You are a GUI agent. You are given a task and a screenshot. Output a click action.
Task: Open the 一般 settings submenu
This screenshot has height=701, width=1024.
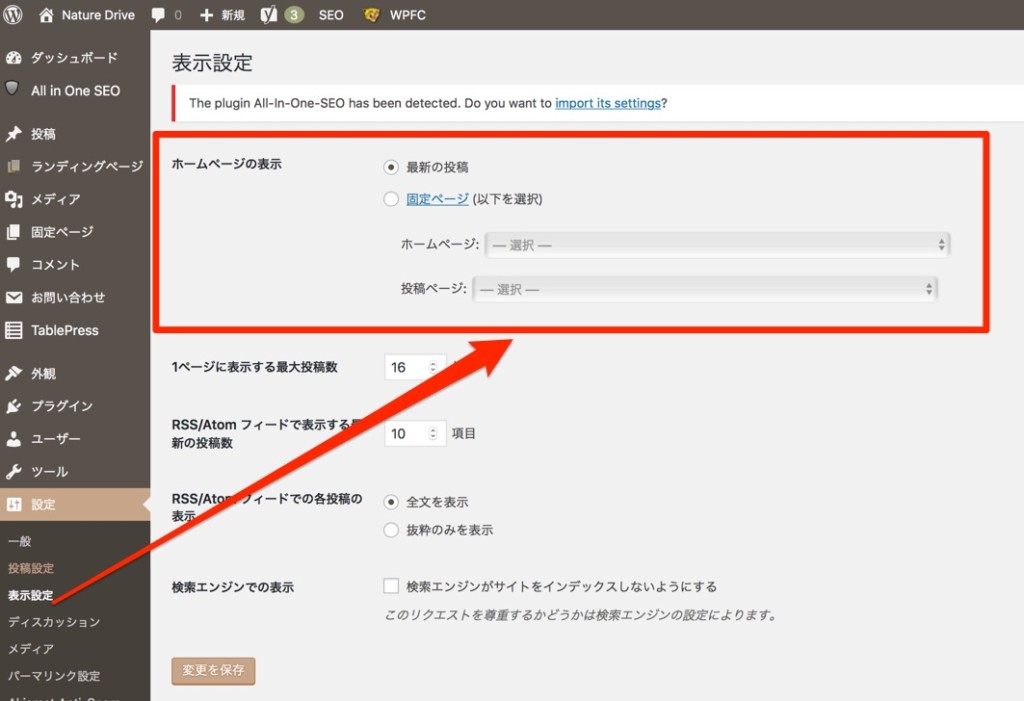point(20,541)
